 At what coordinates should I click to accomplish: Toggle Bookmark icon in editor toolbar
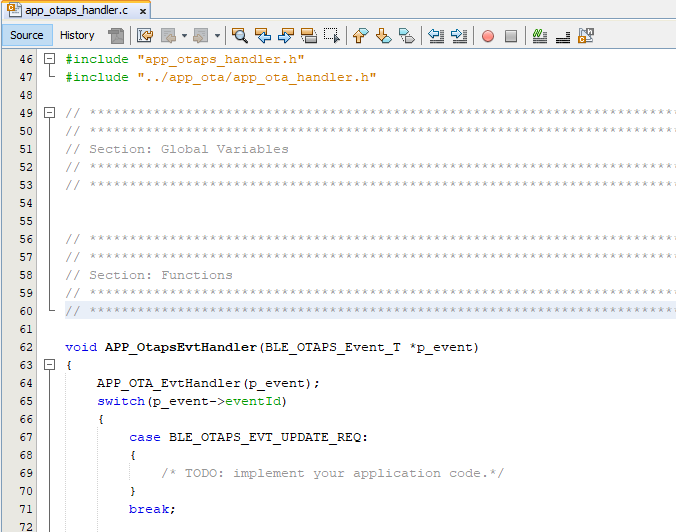pos(407,35)
